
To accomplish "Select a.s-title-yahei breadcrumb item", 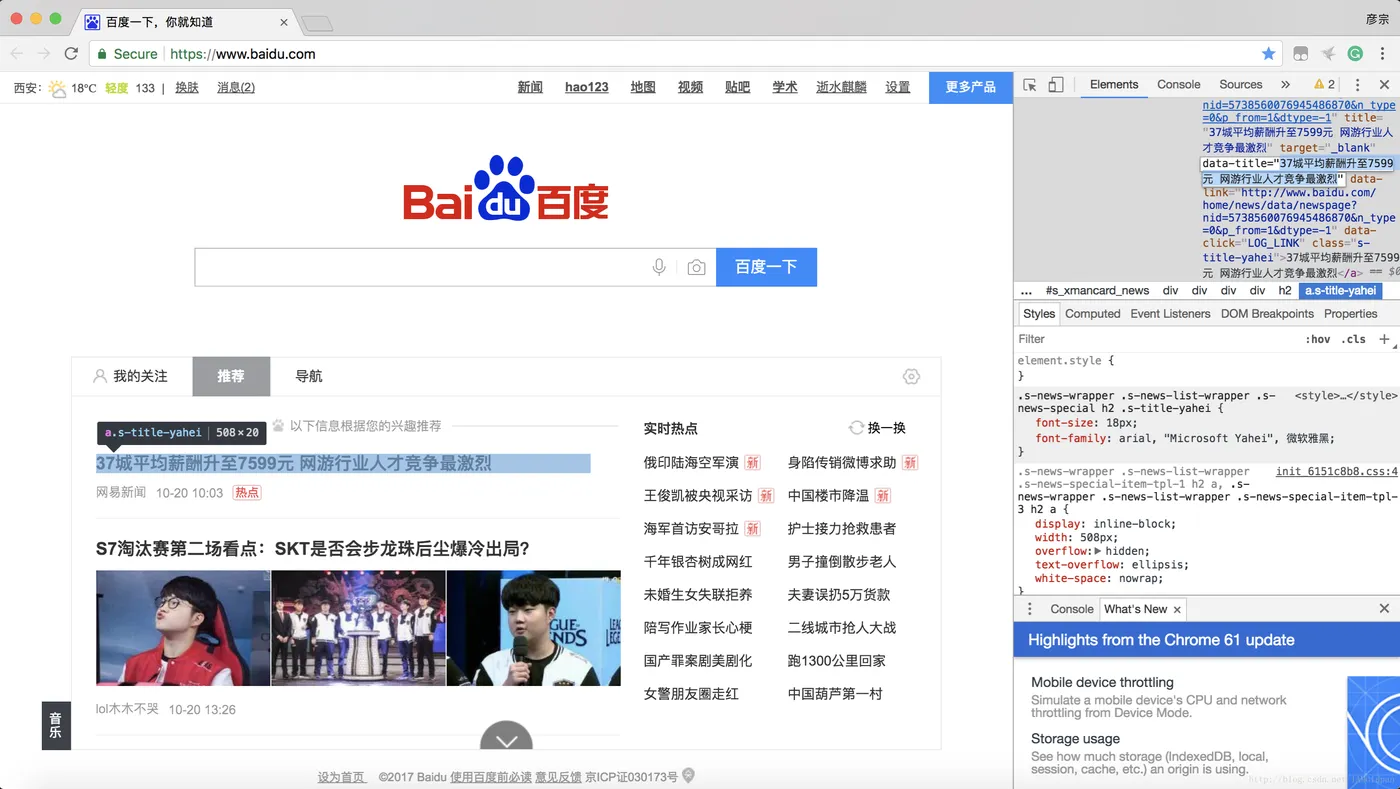I will [x=1341, y=291].
